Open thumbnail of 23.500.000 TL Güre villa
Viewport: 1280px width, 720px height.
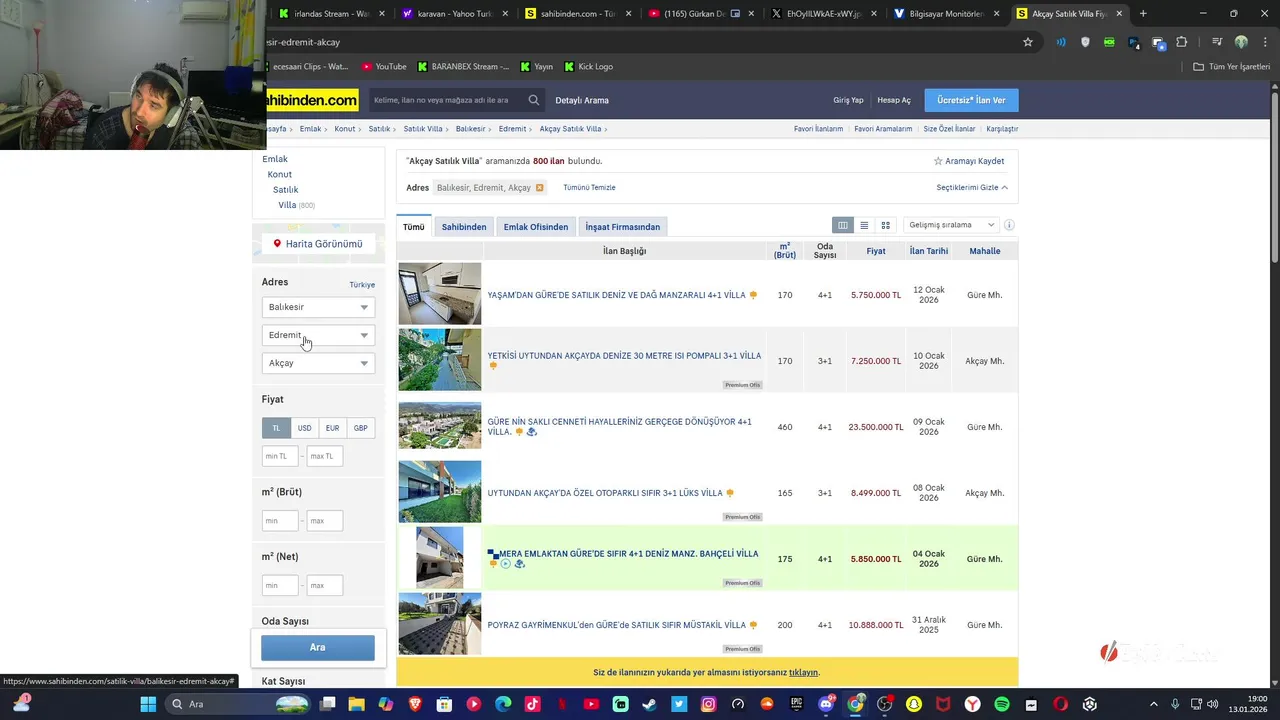coord(440,426)
